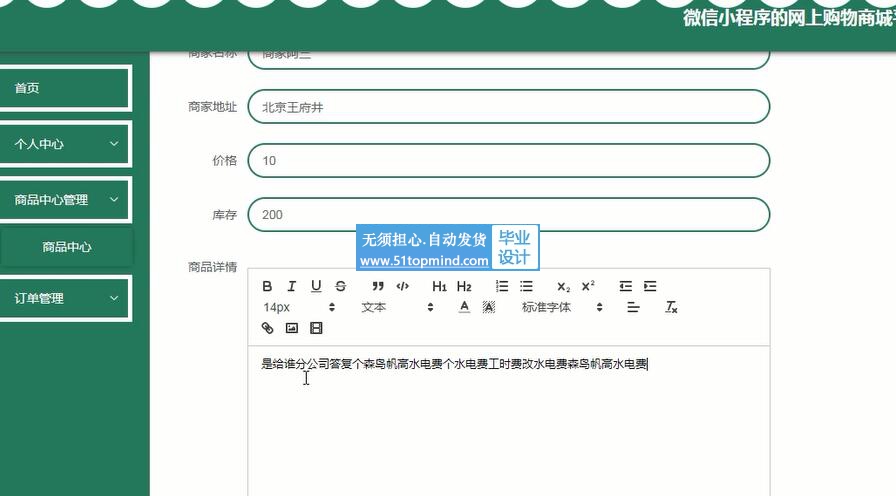Clear formatting with Tx icon
Image resolution: width=896 pixels, height=496 pixels.
point(671,307)
